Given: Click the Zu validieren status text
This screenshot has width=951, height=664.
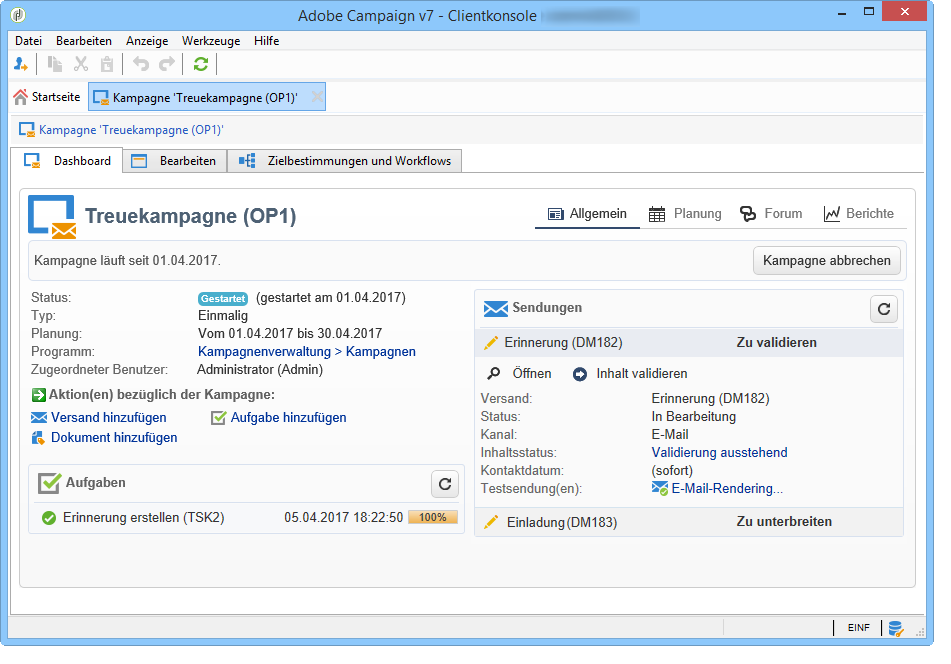Looking at the screenshot, I should [776, 343].
